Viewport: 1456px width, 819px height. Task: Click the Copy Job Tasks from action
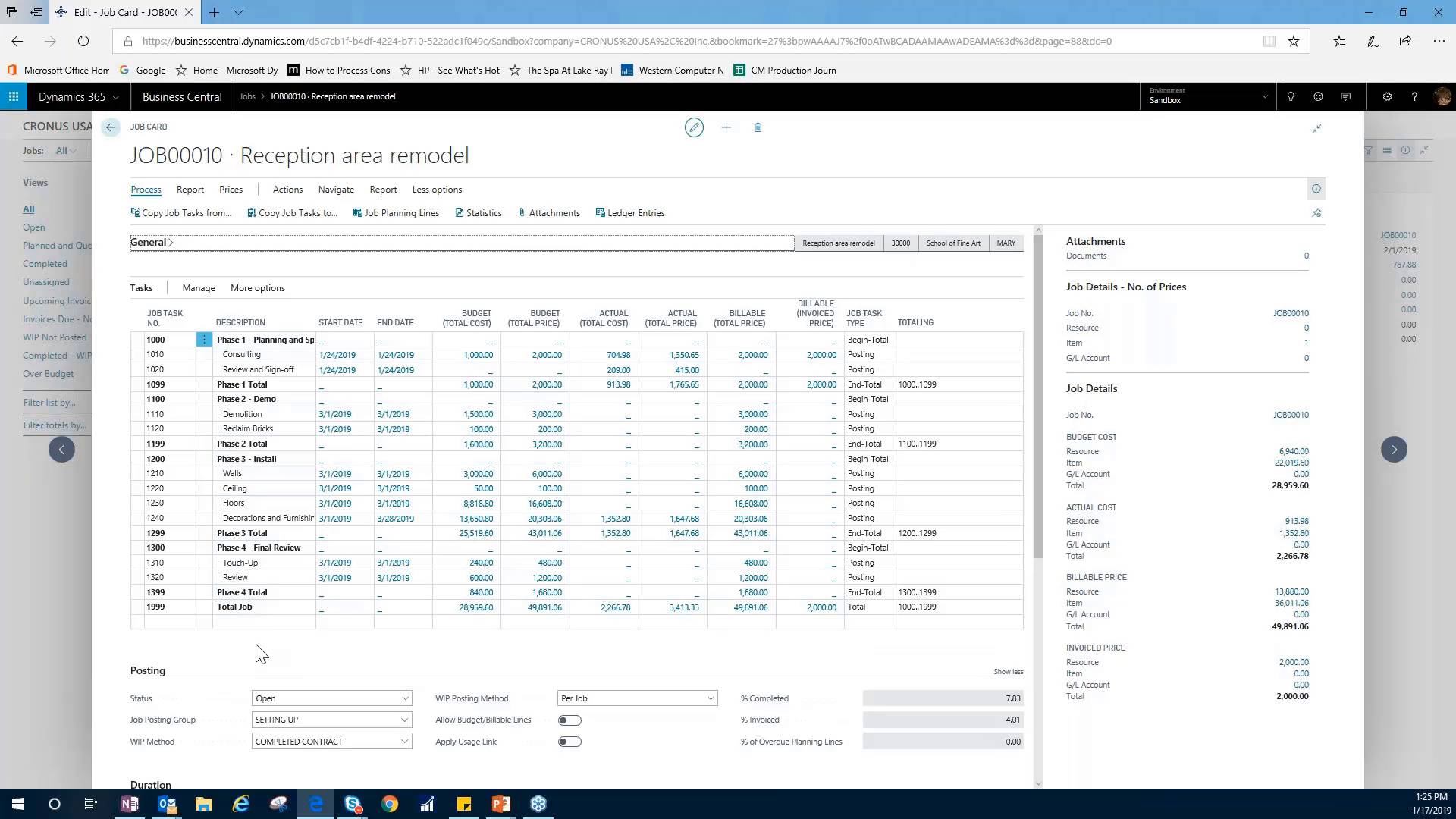[182, 212]
